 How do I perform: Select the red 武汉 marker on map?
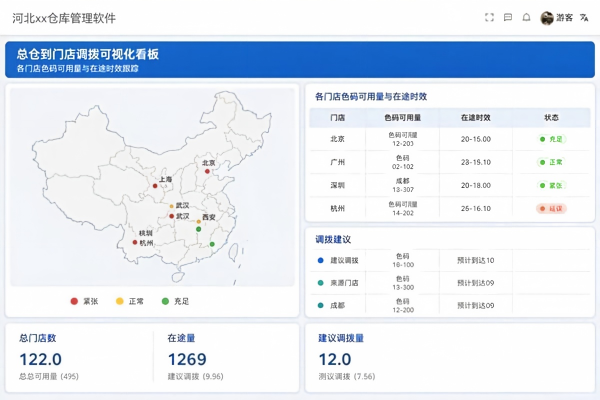[x=171, y=216]
